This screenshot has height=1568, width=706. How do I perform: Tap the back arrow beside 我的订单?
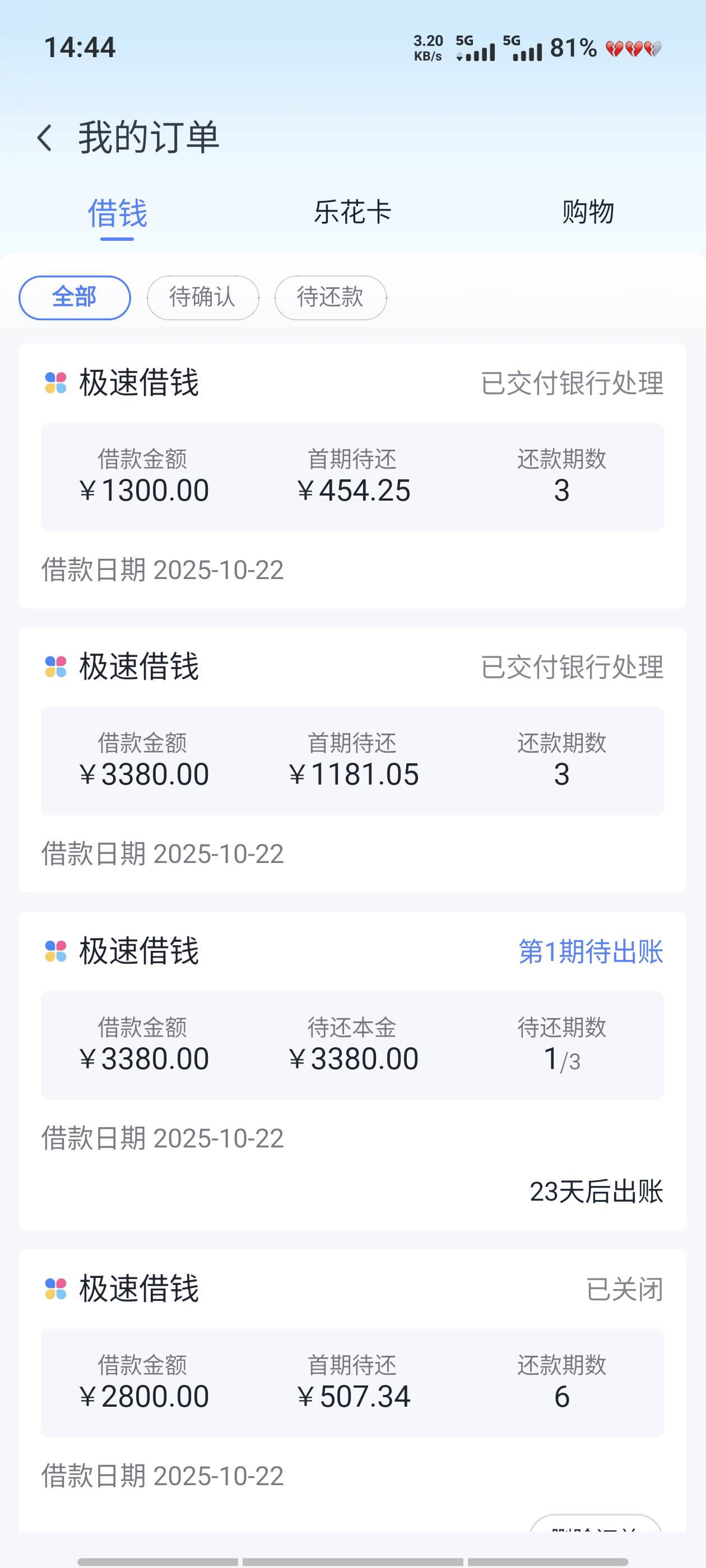click(44, 138)
